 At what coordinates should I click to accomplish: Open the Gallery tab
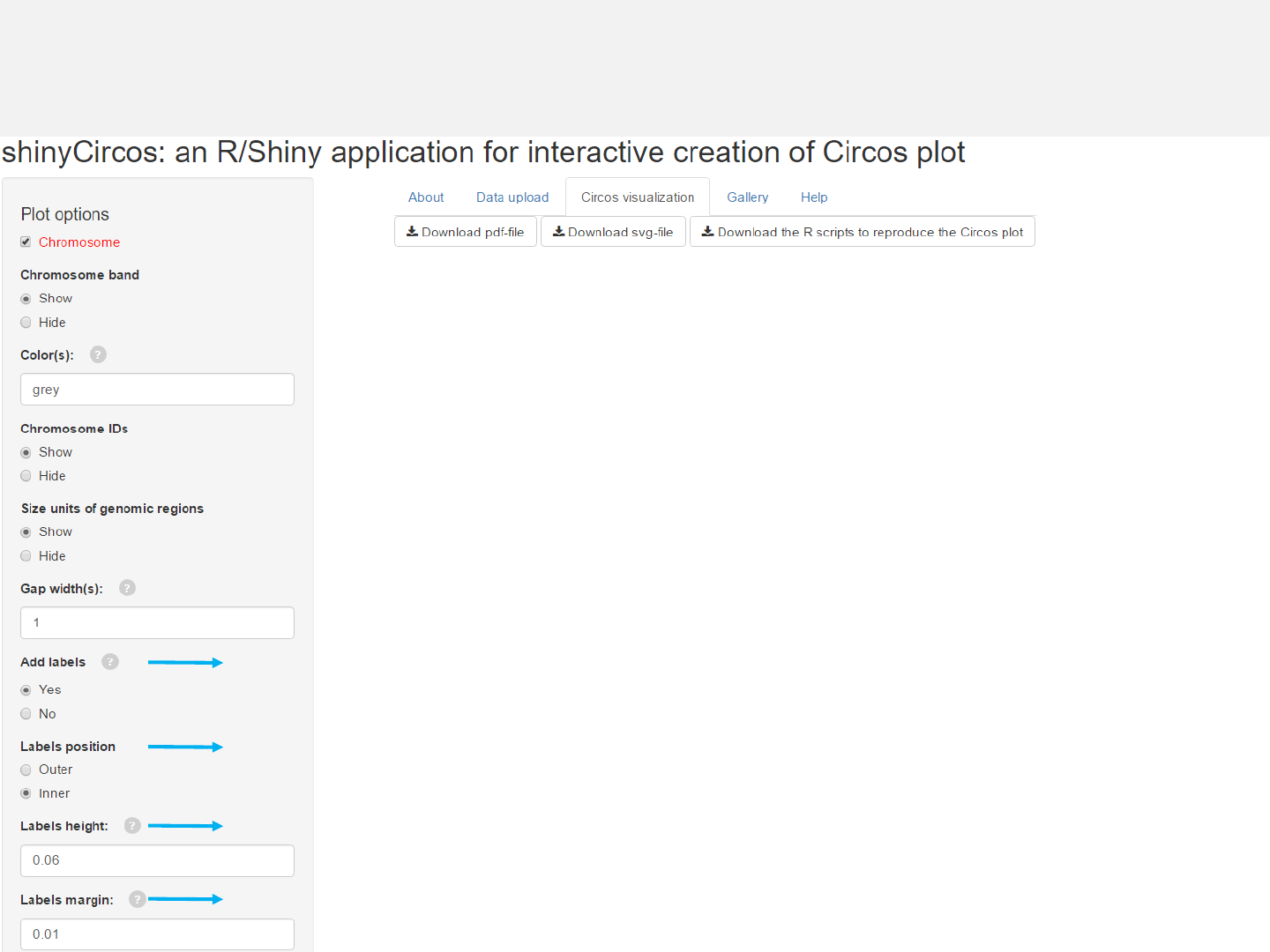pos(748,197)
